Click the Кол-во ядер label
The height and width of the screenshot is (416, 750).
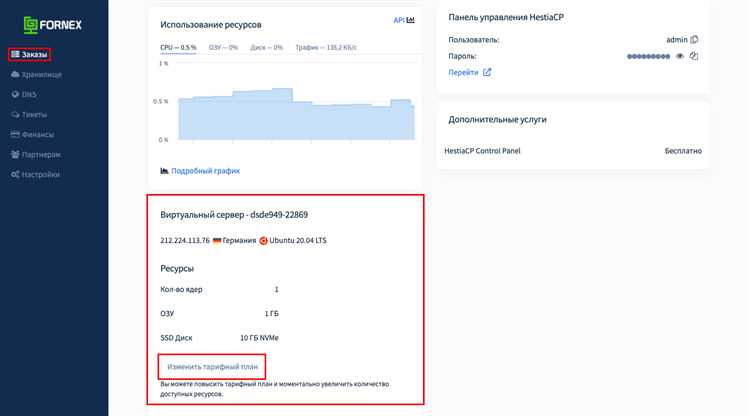(181, 290)
